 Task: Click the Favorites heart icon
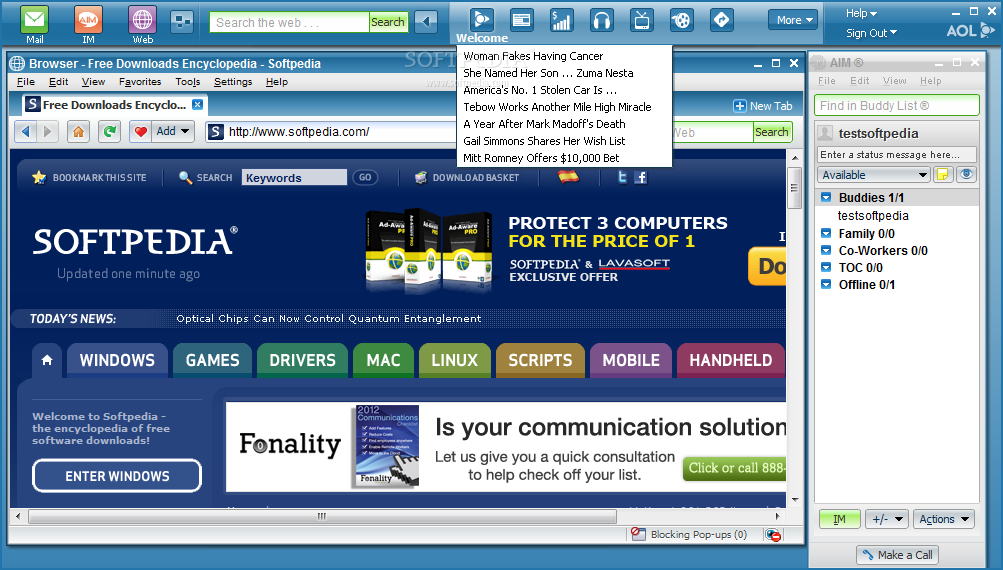141,132
